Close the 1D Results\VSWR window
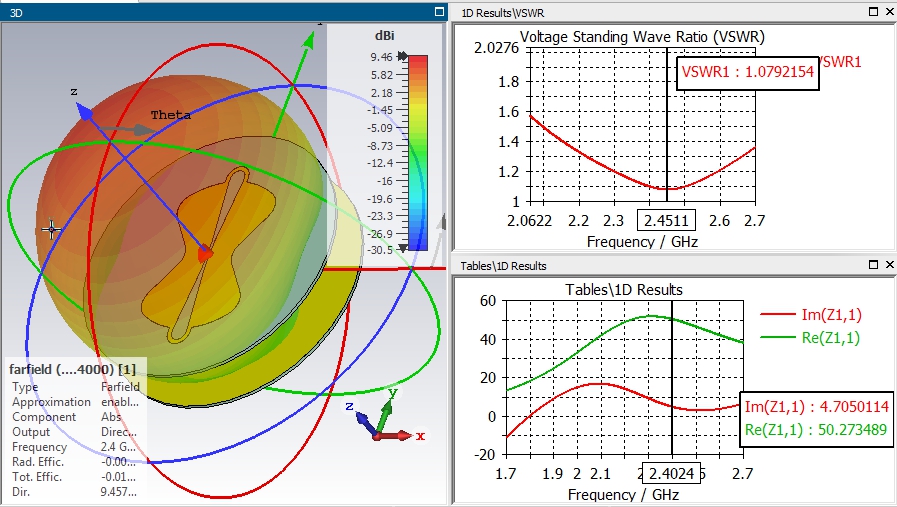 click(890, 11)
